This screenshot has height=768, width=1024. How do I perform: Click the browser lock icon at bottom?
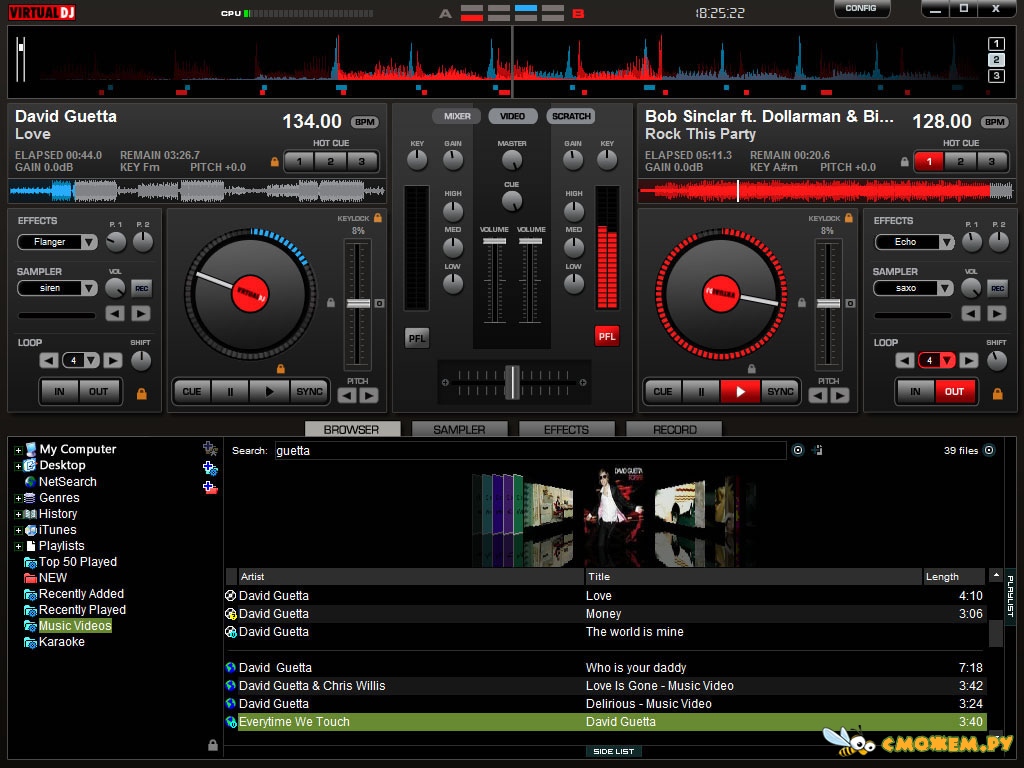click(213, 744)
